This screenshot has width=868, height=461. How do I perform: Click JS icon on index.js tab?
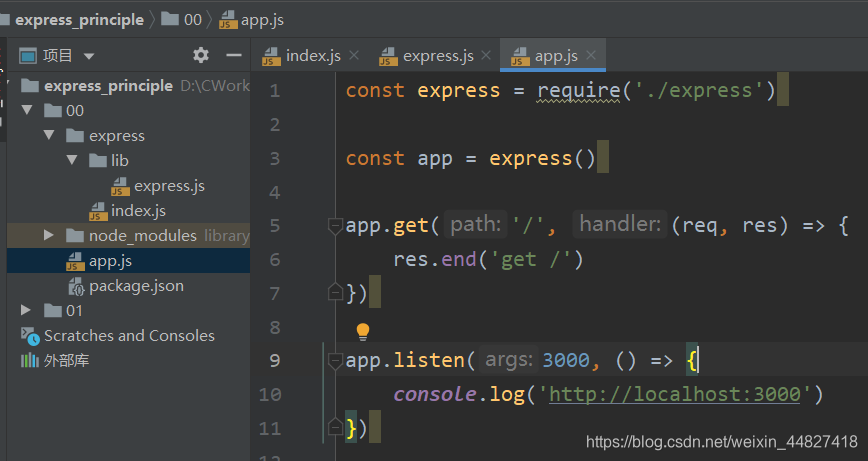(271, 56)
